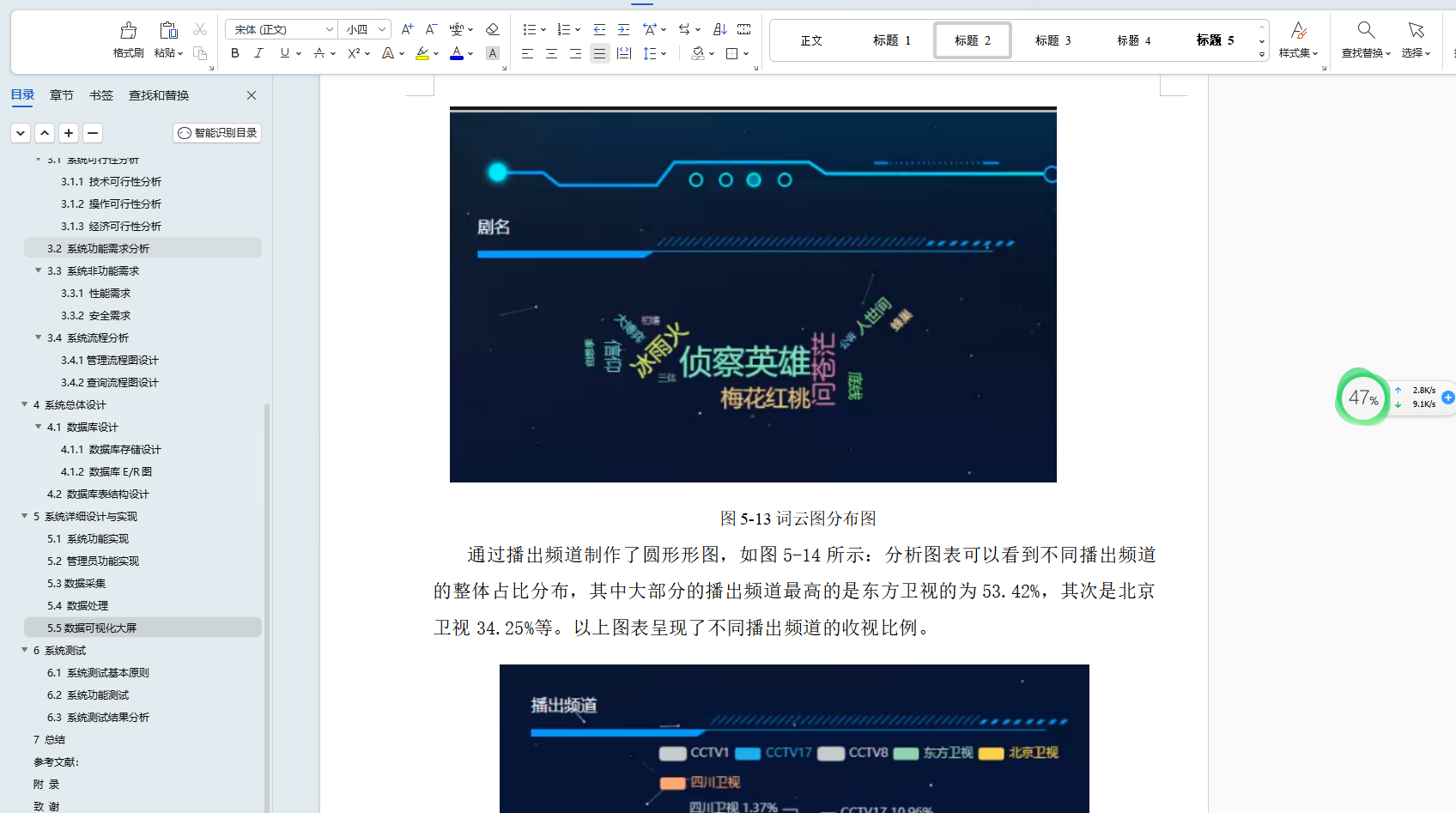Increase font size with A+ icon

tap(408, 29)
